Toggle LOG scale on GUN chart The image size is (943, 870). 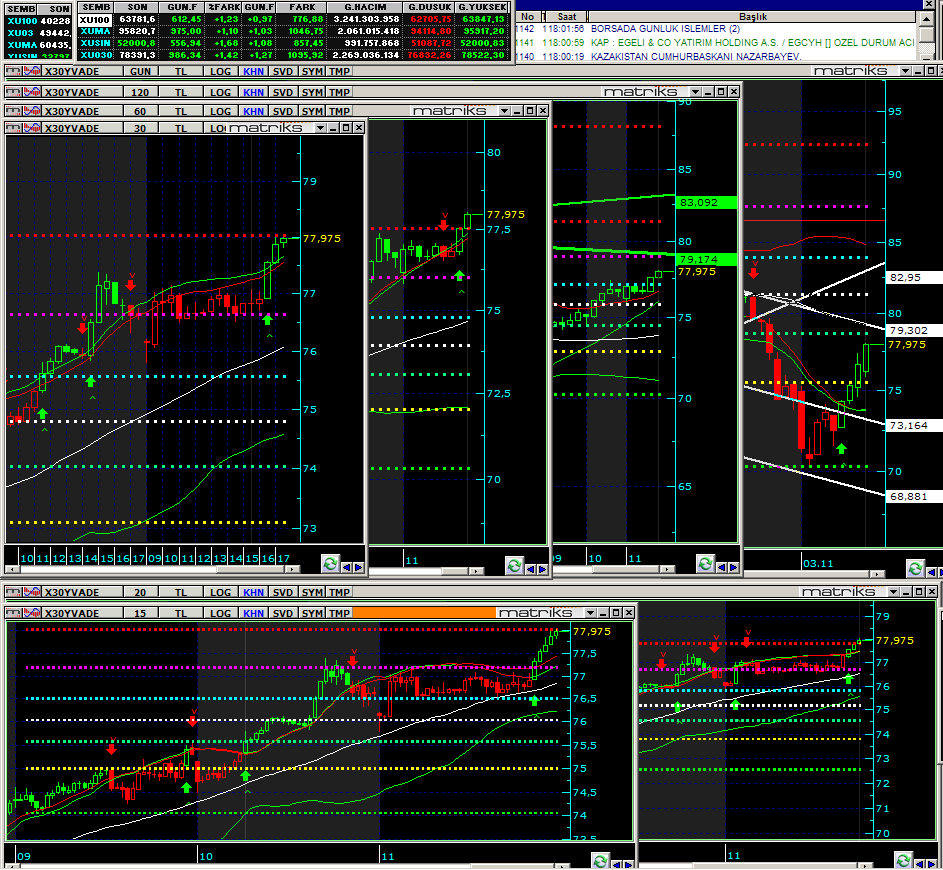pos(221,72)
